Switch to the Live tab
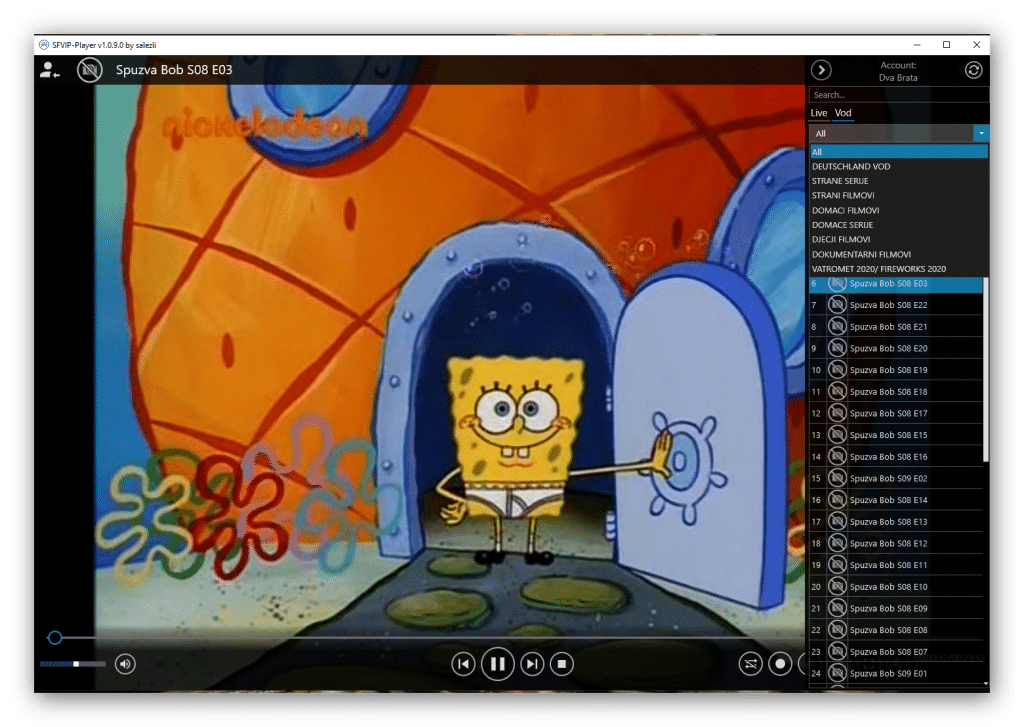 (x=819, y=113)
